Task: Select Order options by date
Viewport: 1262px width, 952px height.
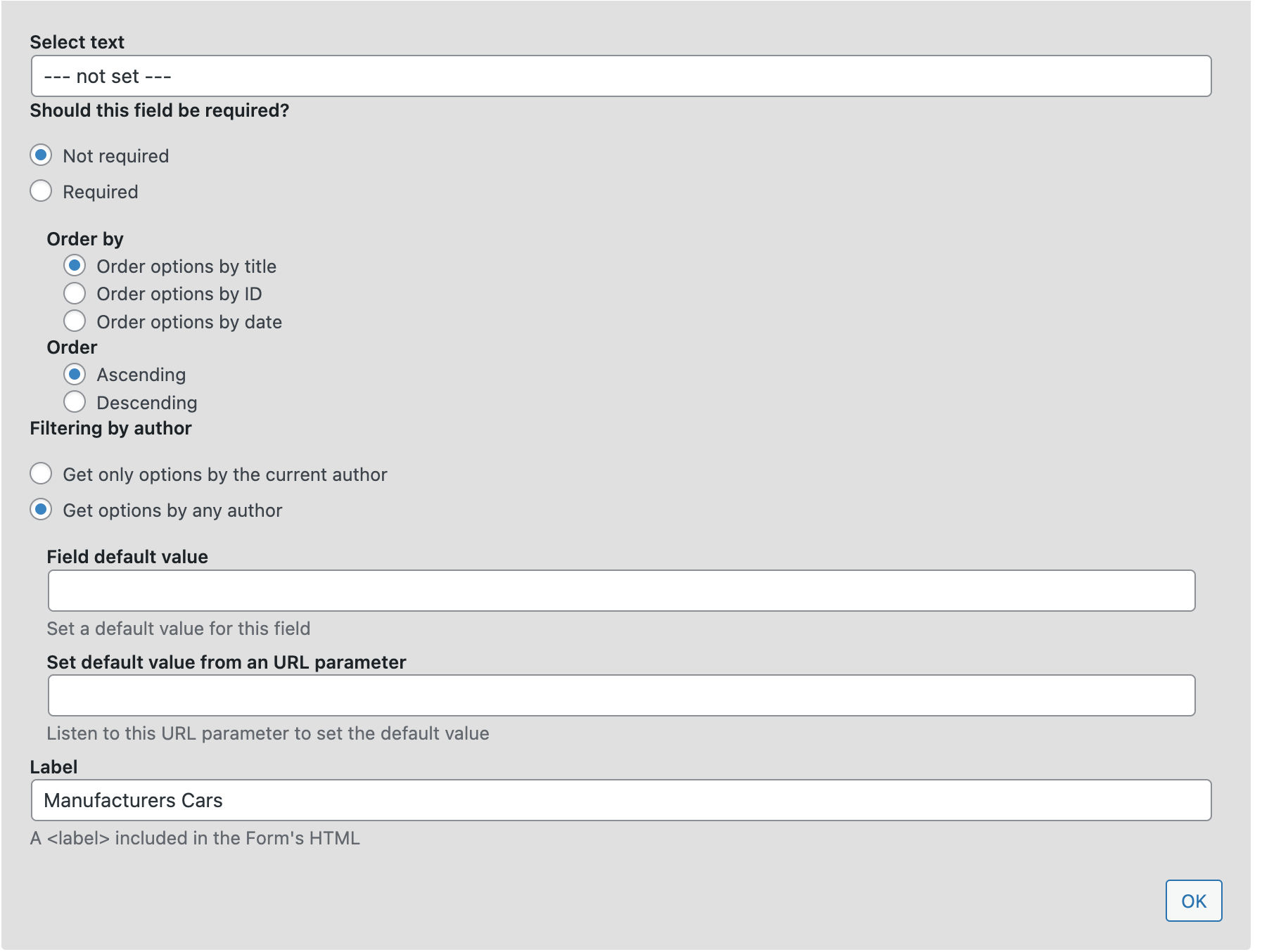Action: tap(75, 321)
